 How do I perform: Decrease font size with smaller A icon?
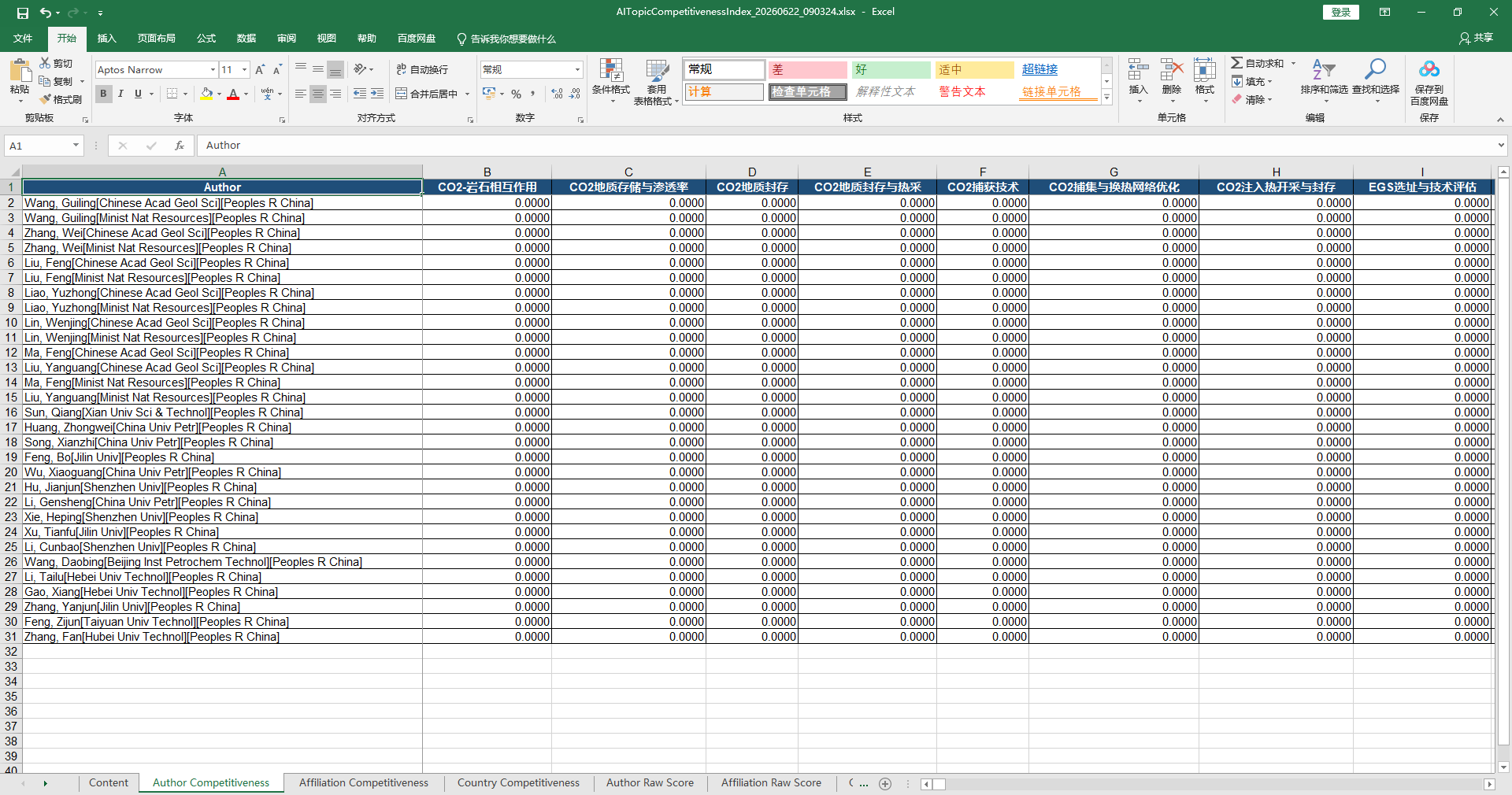coord(277,69)
